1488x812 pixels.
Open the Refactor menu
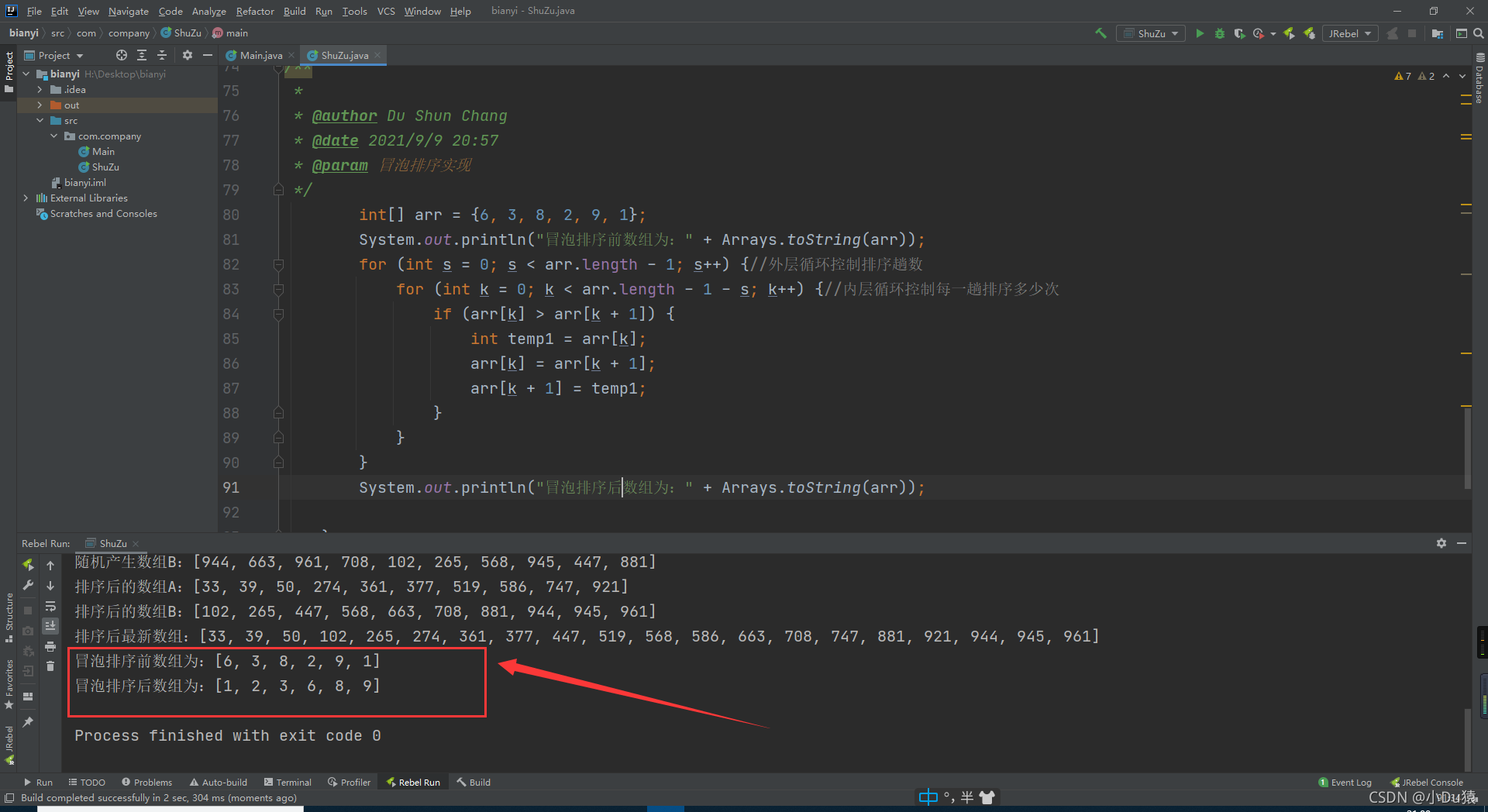pyautogui.click(x=255, y=11)
